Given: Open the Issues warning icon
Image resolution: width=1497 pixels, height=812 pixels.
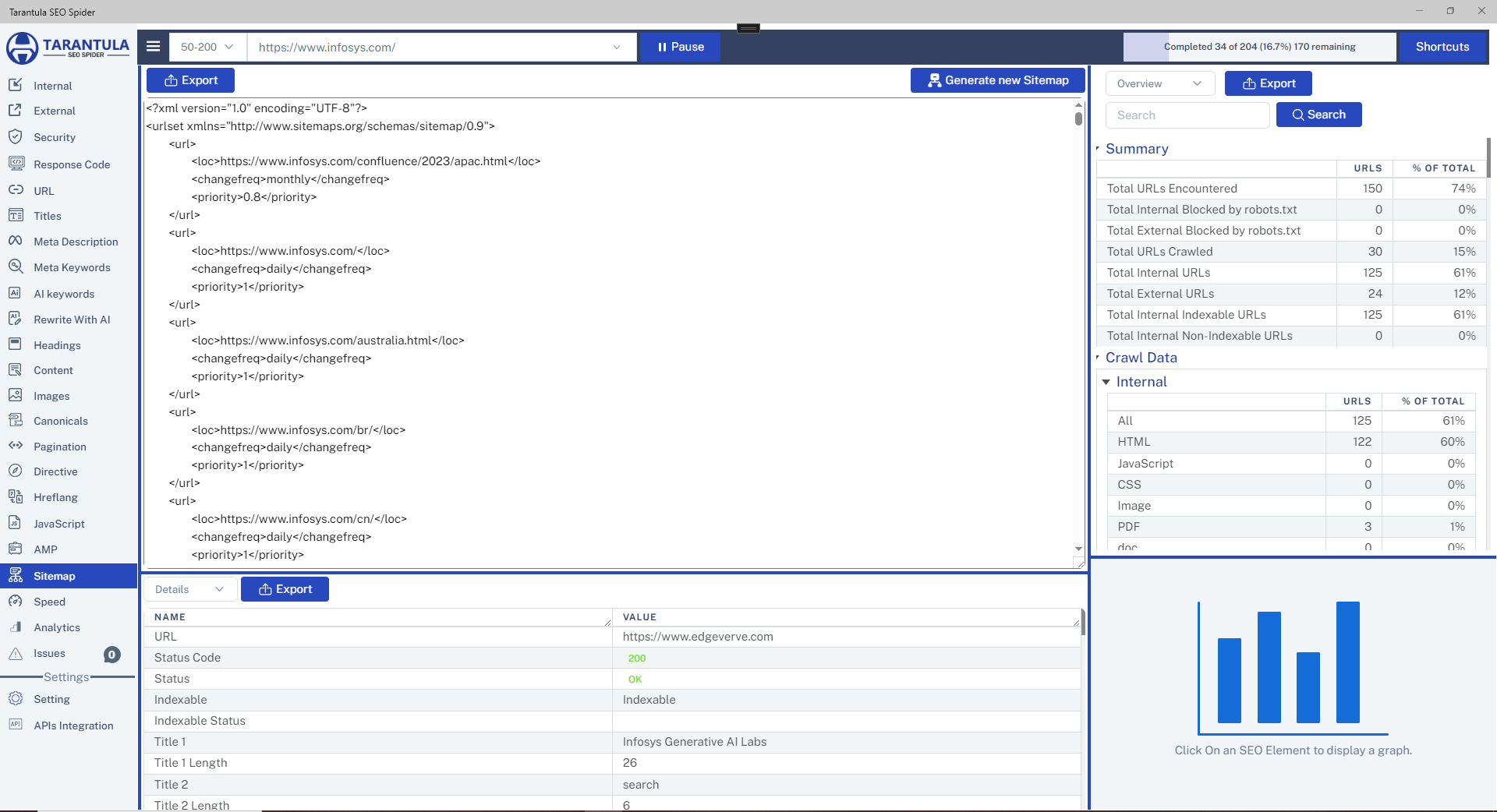Looking at the screenshot, I should click(x=15, y=653).
